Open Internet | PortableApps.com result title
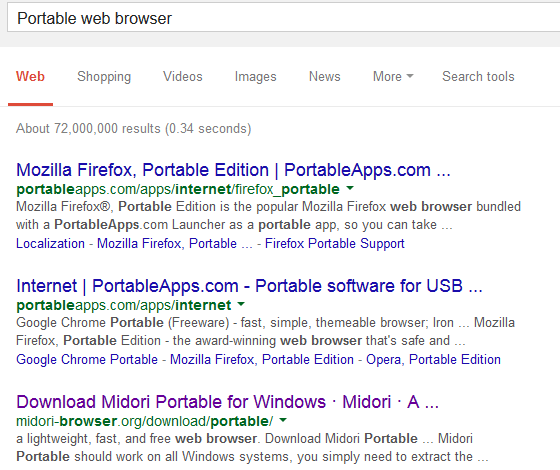The width and height of the screenshot is (560, 470). (x=249, y=286)
